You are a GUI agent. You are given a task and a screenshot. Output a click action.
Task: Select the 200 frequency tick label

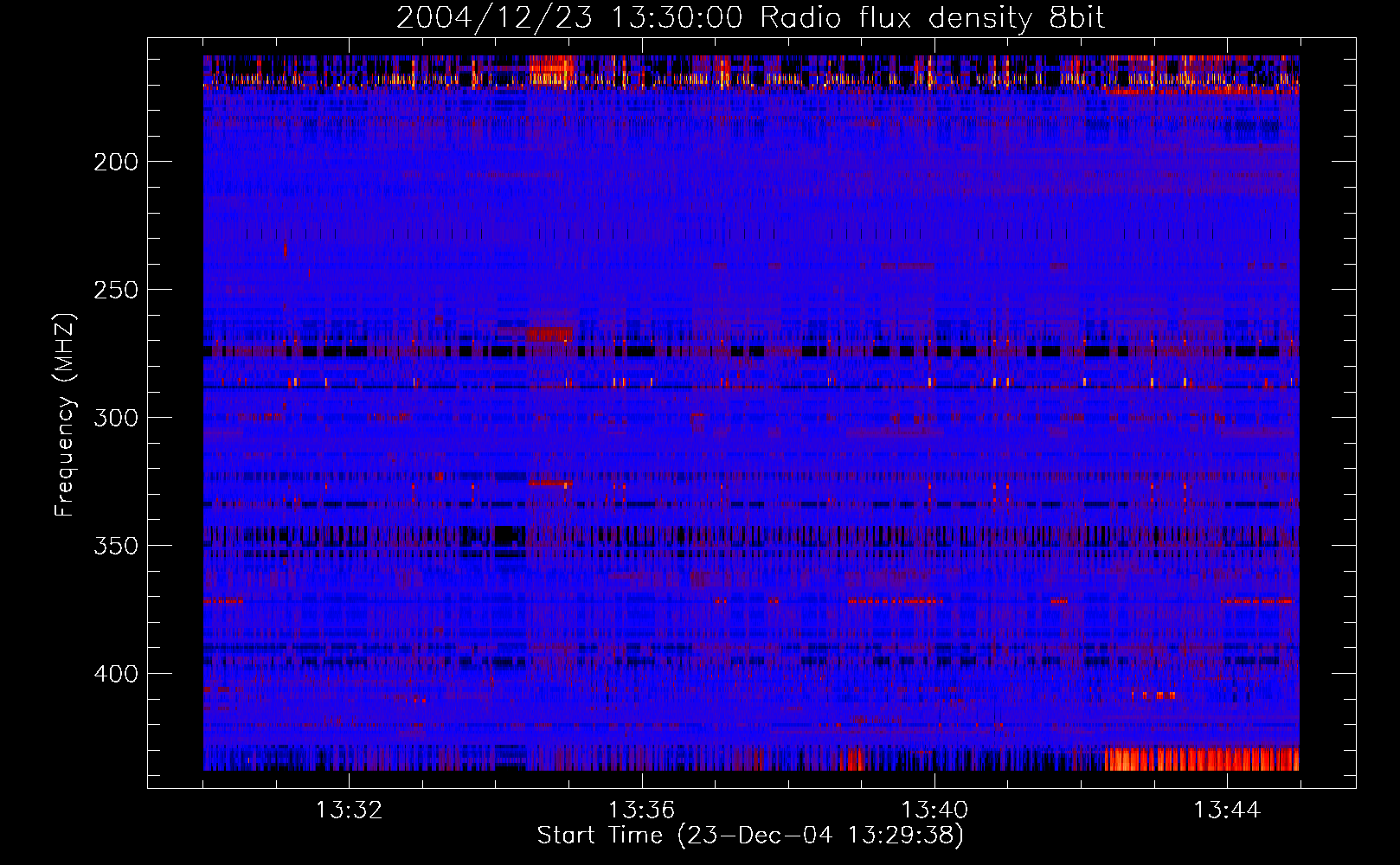pos(116,162)
